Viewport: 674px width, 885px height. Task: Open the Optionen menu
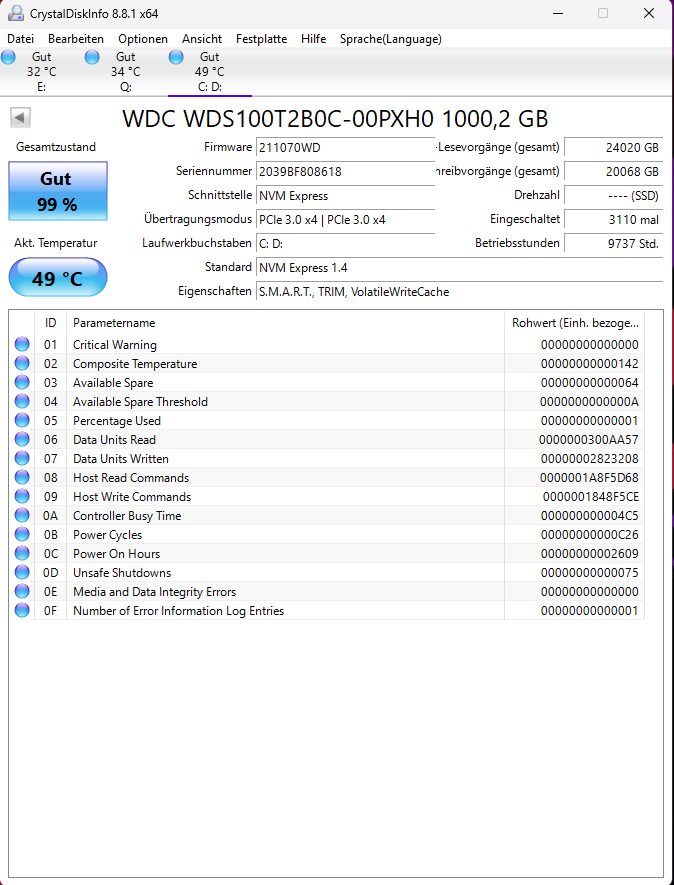click(x=143, y=39)
